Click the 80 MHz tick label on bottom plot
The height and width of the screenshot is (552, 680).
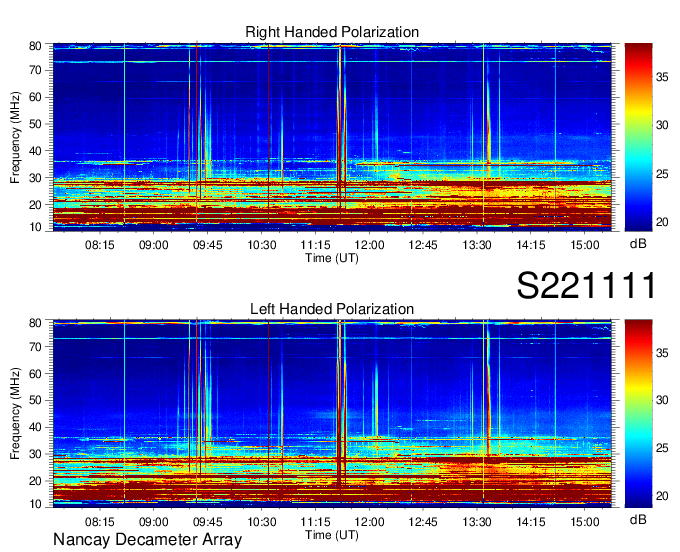click(35, 323)
